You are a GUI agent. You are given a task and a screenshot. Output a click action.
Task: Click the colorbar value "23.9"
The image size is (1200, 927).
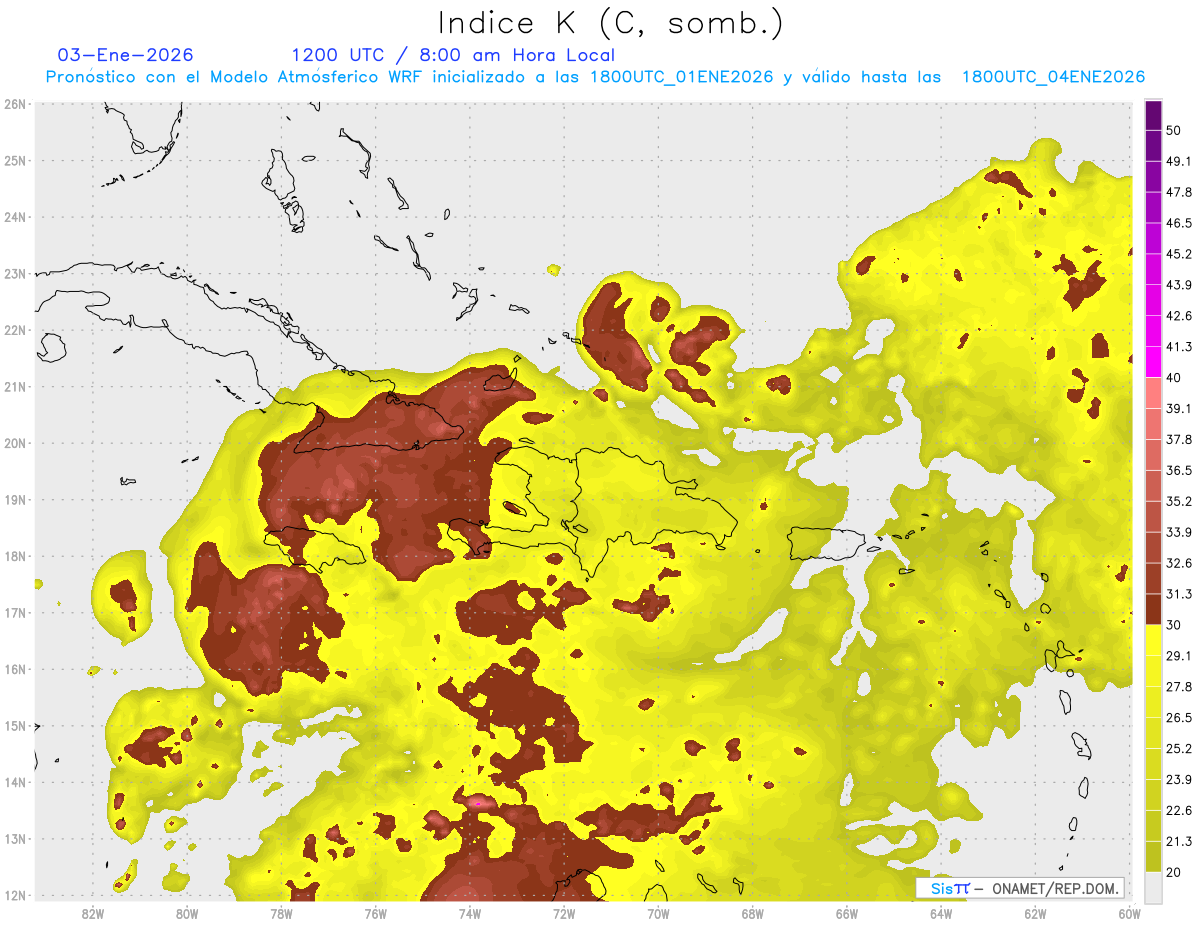click(x=1178, y=779)
